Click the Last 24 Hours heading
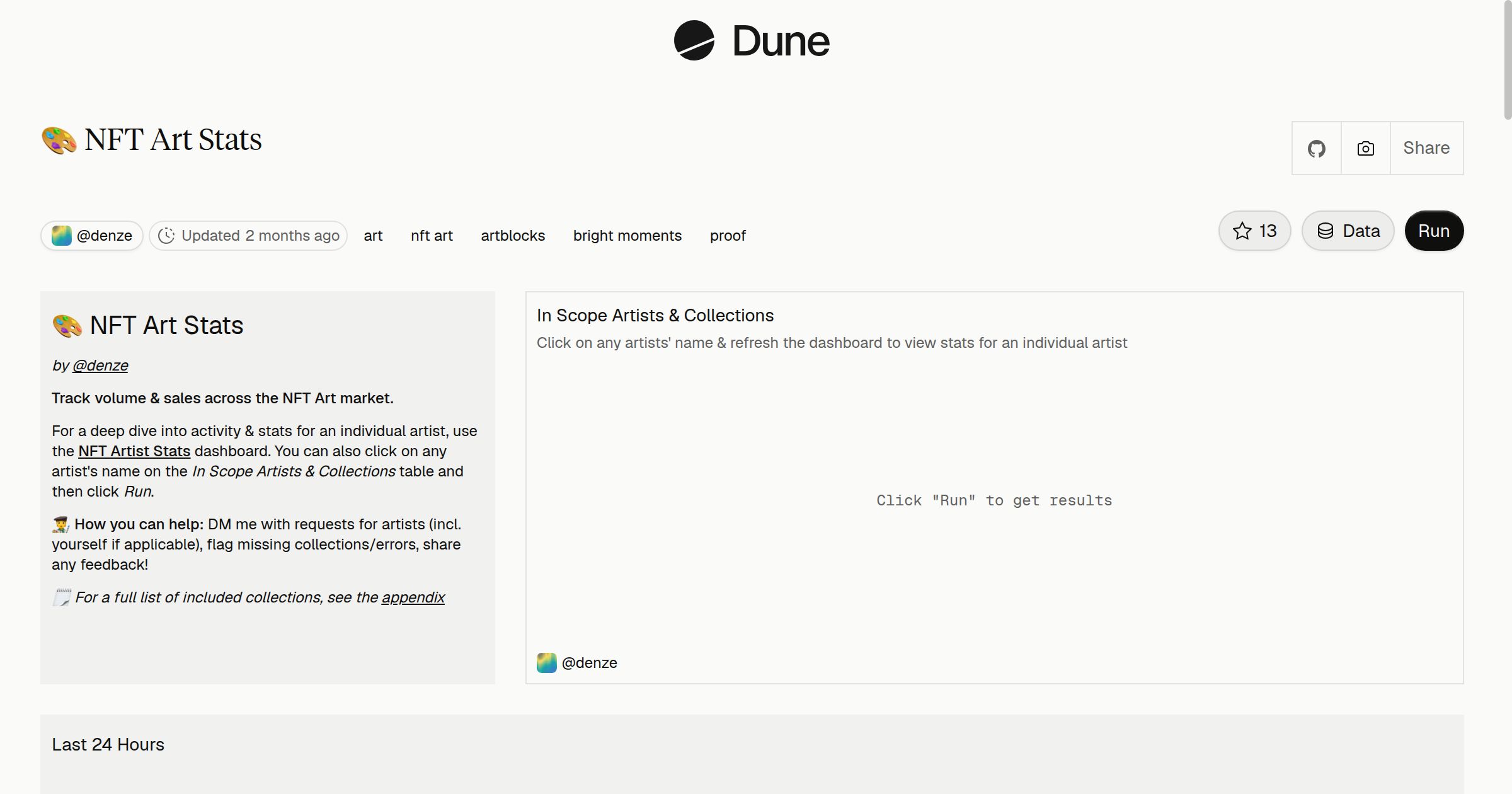This screenshot has width=1512, height=794. [108, 744]
